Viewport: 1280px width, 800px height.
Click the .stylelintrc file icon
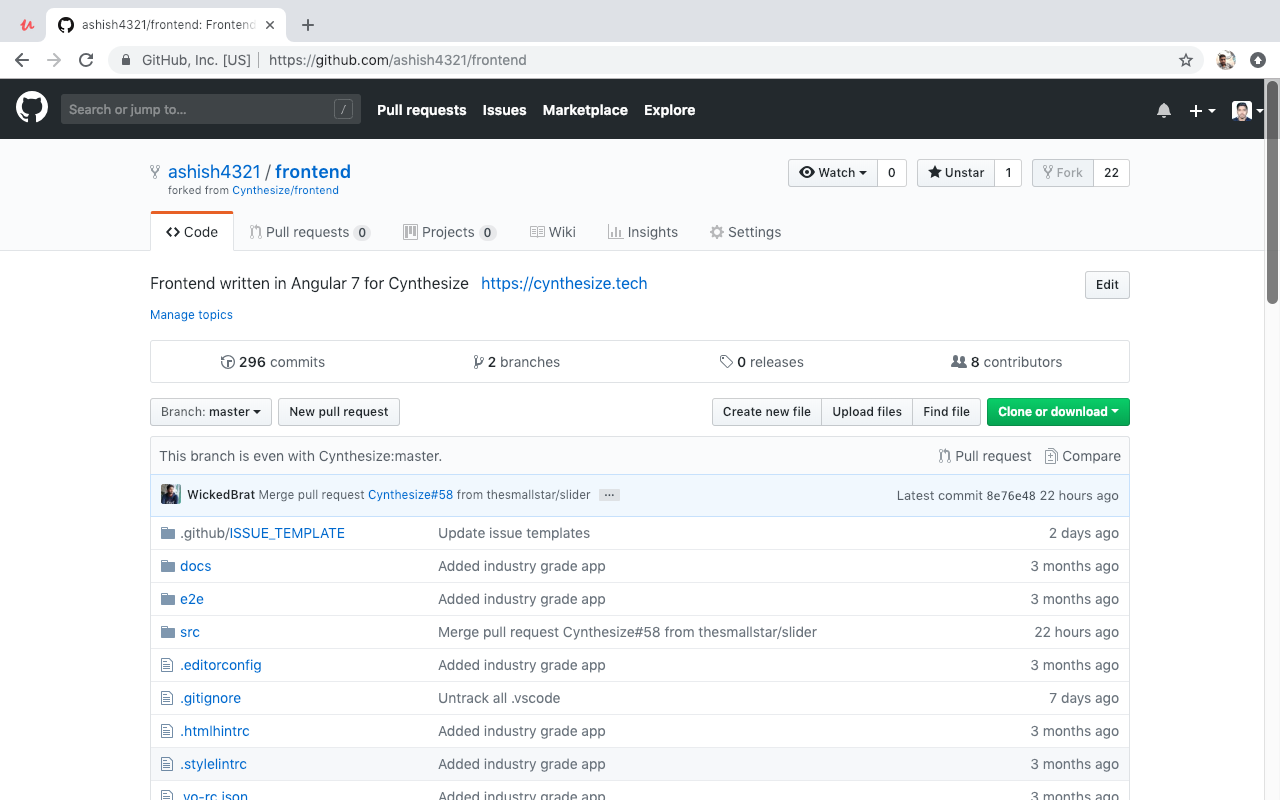coord(168,764)
